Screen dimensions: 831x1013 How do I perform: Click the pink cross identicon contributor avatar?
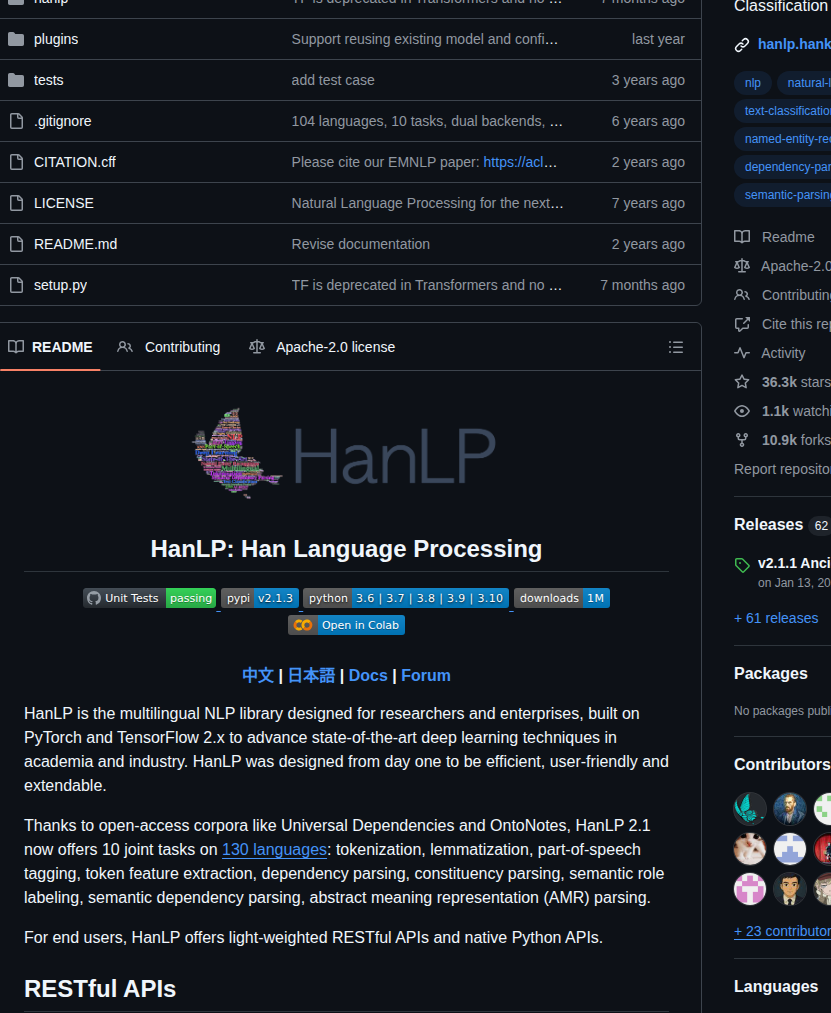point(750,889)
